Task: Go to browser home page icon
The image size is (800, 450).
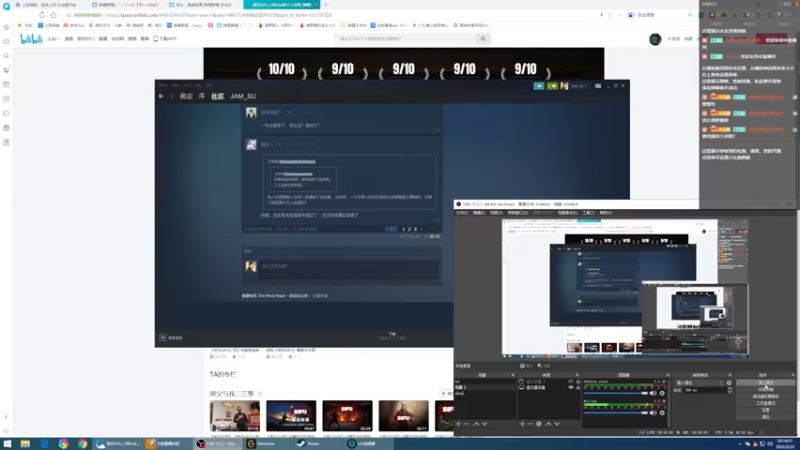Action: [x=54, y=15]
